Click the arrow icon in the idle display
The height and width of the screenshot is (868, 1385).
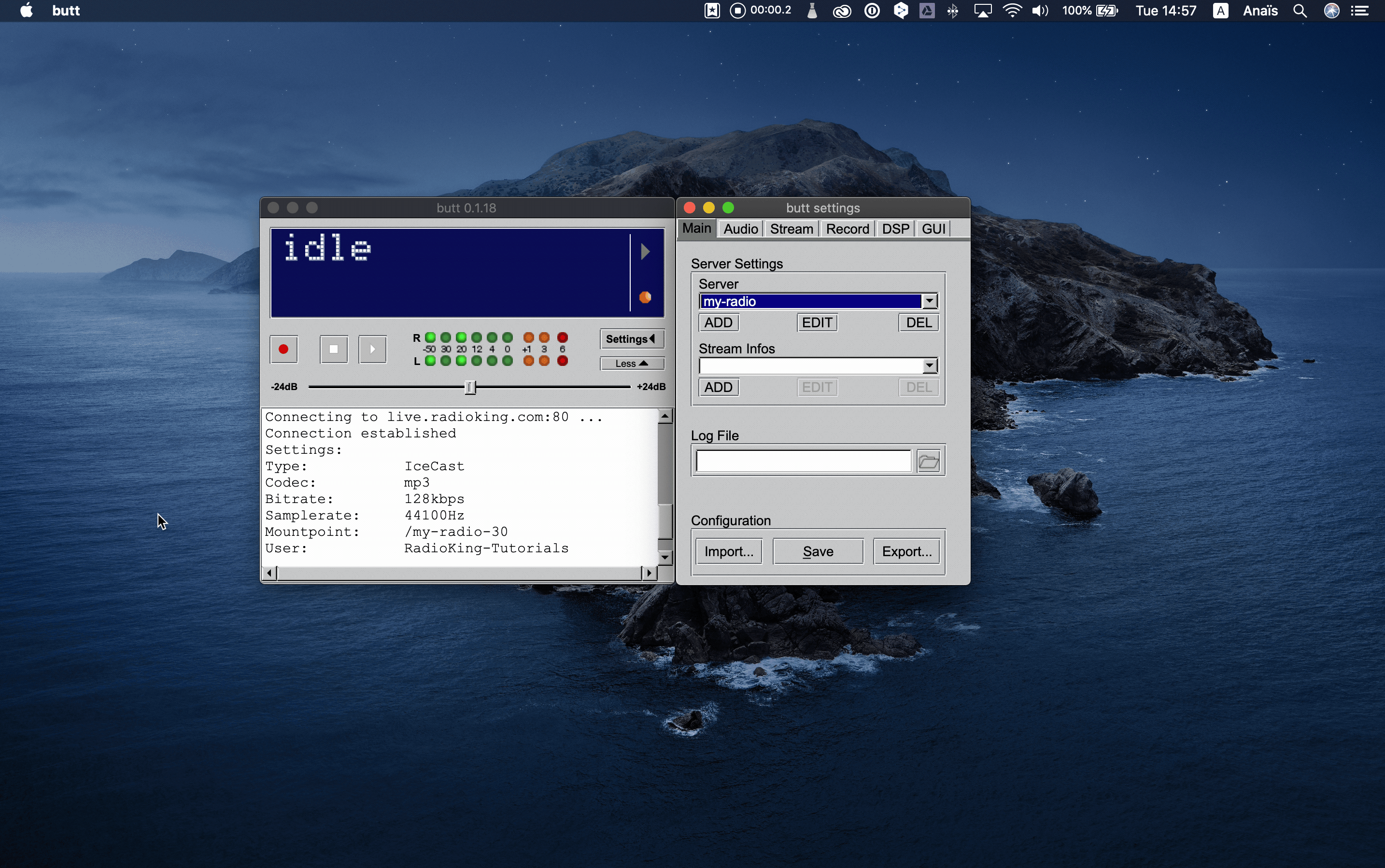(645, 252)
